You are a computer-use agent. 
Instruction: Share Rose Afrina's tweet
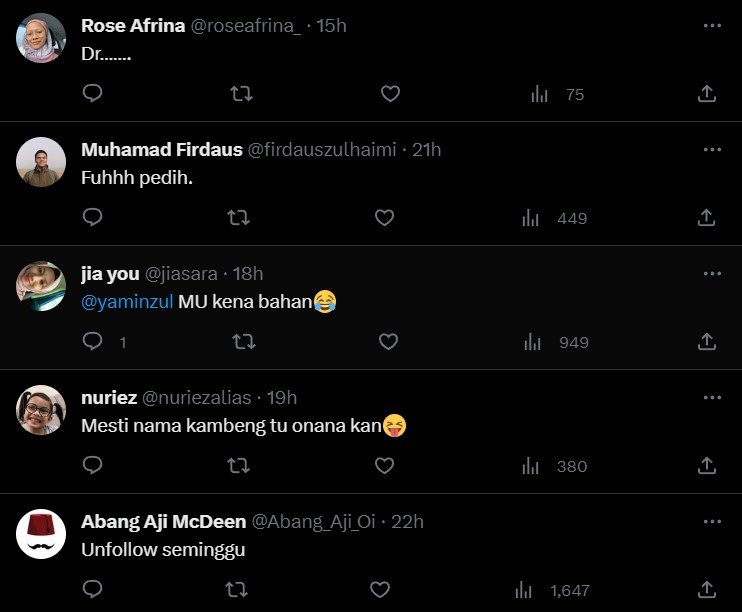(x=706, y=94)
